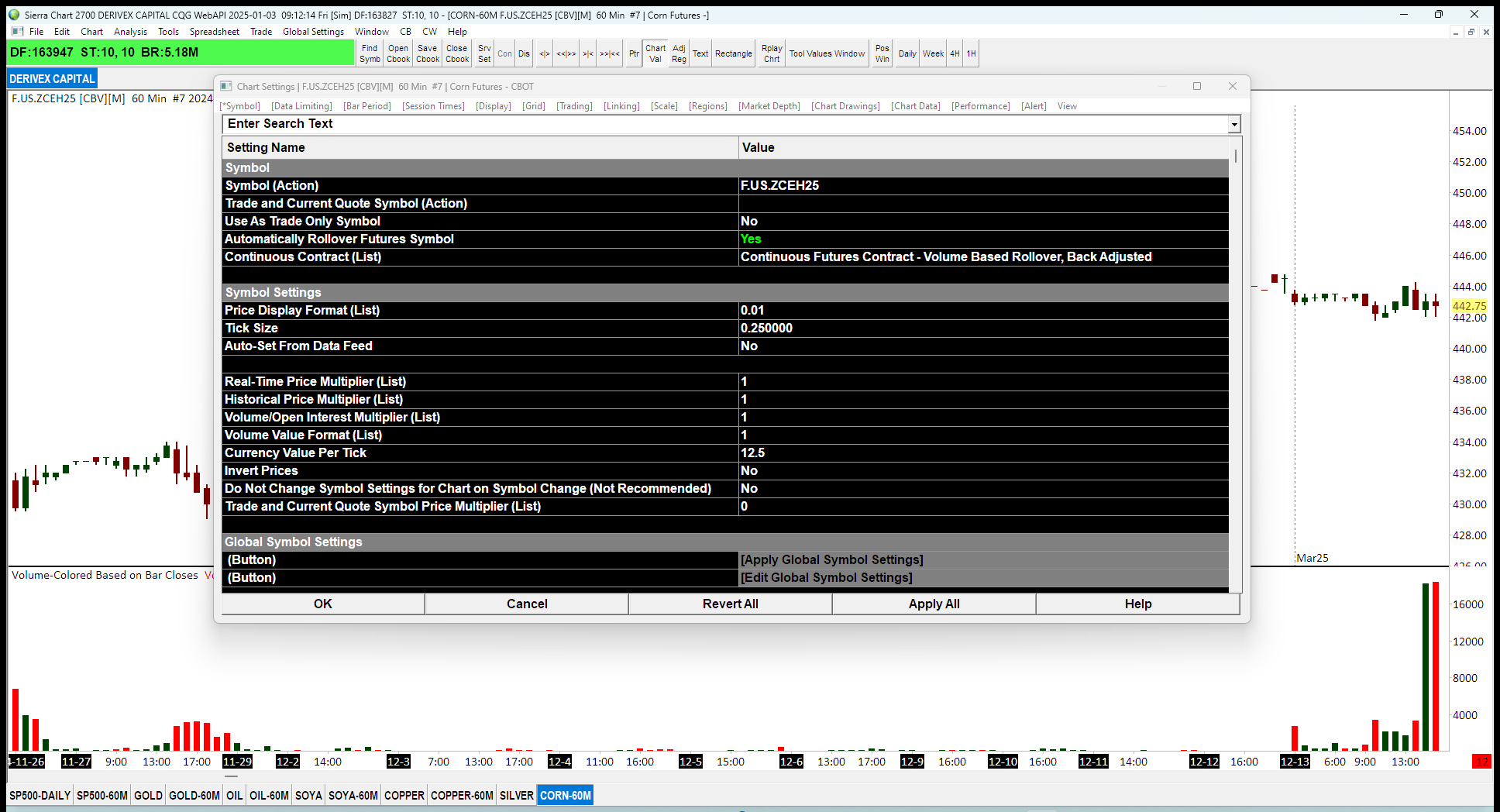Toggle the Invert Prices setting value
This screenshot has width=1500, height=812.
[x=982, y=471]
